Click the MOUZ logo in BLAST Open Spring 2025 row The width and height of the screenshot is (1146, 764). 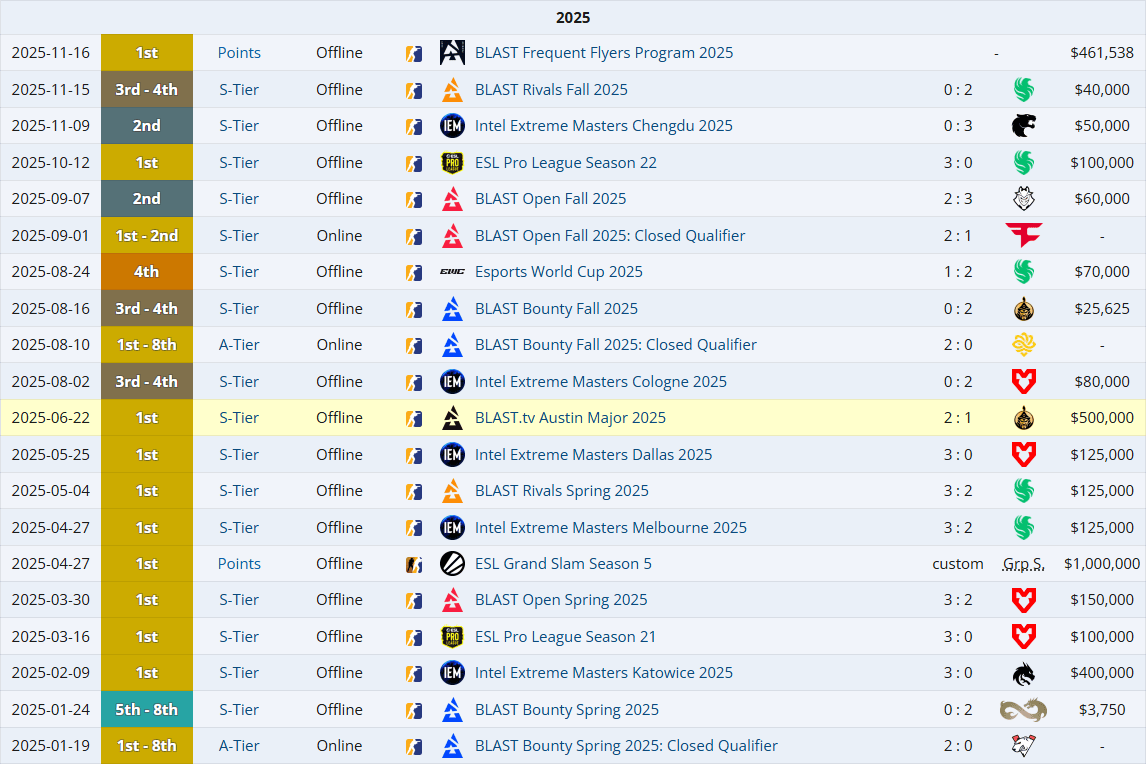(1023, 600)
